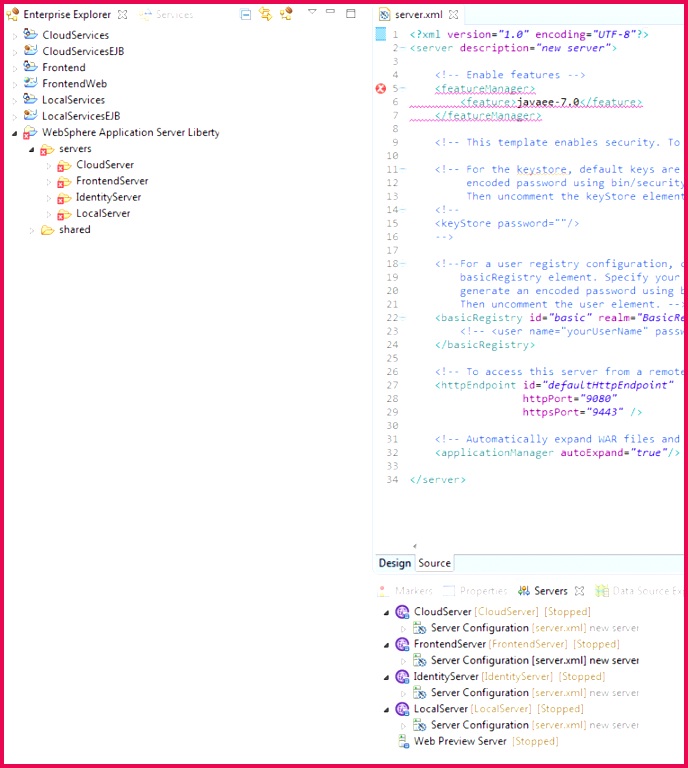The height and width of the screenshot is (768, 688).
Task: Click the Frontend project icon
Action: click(x=30, y=67)
